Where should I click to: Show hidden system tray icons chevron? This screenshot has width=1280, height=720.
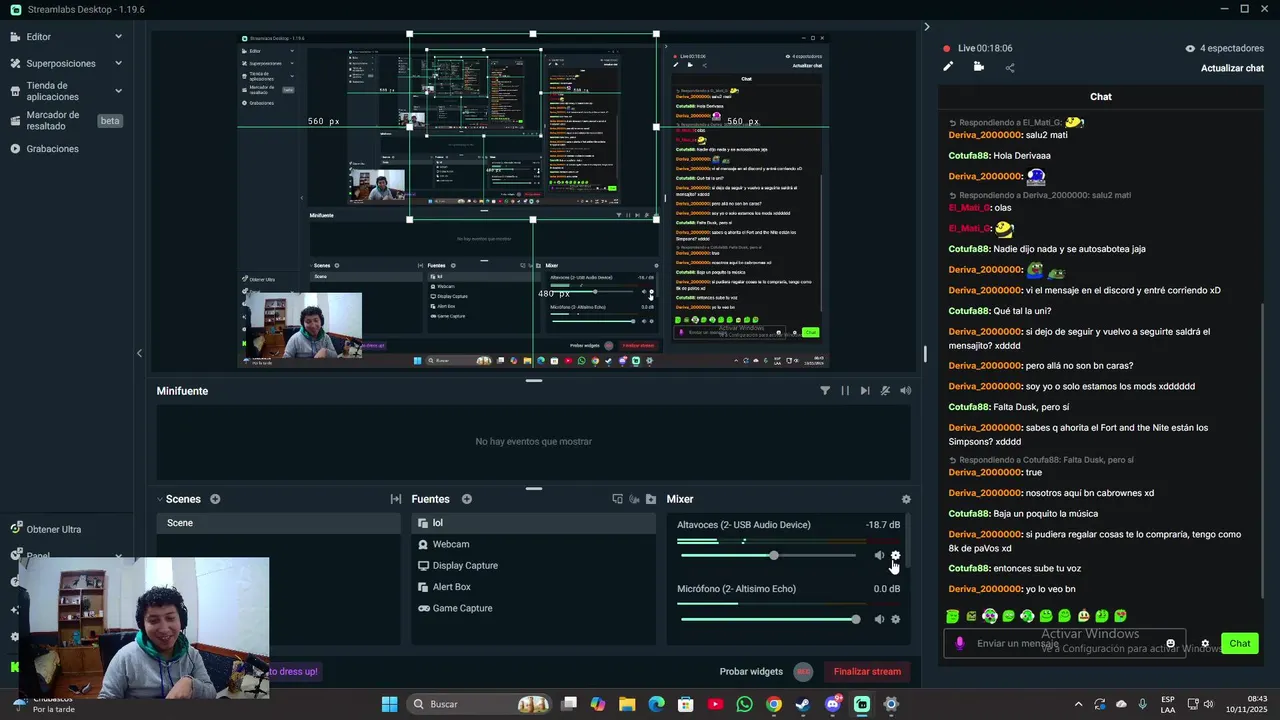[1078, 704]
